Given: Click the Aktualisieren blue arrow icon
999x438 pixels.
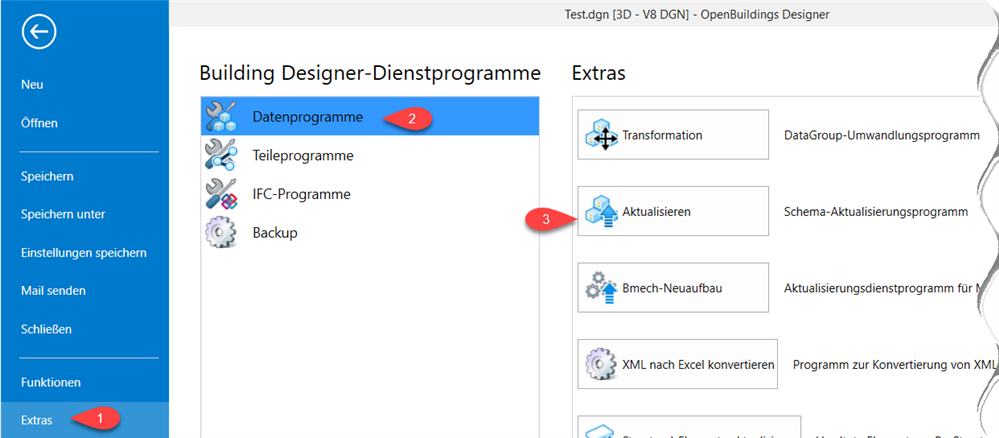Looking at the screenshot, I should tap(601, 211).
